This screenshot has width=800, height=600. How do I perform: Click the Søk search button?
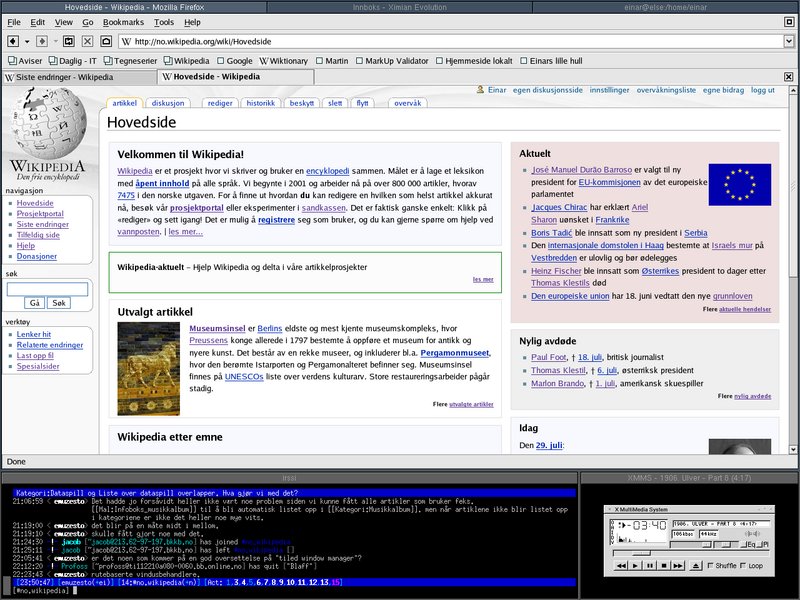pyautogui.click(x=59, y=303)
